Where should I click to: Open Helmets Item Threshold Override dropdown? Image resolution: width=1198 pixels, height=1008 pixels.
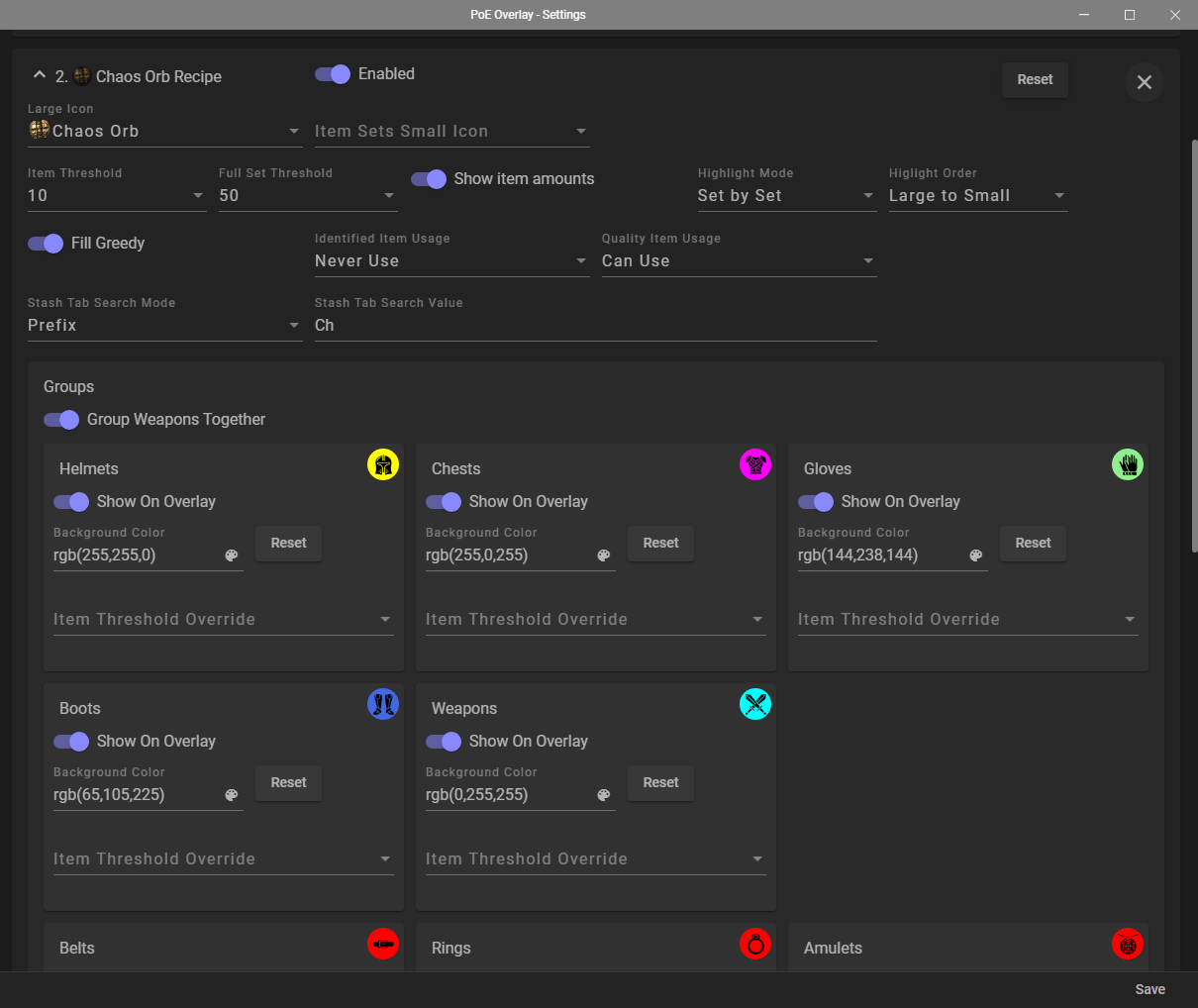point(224,619)
